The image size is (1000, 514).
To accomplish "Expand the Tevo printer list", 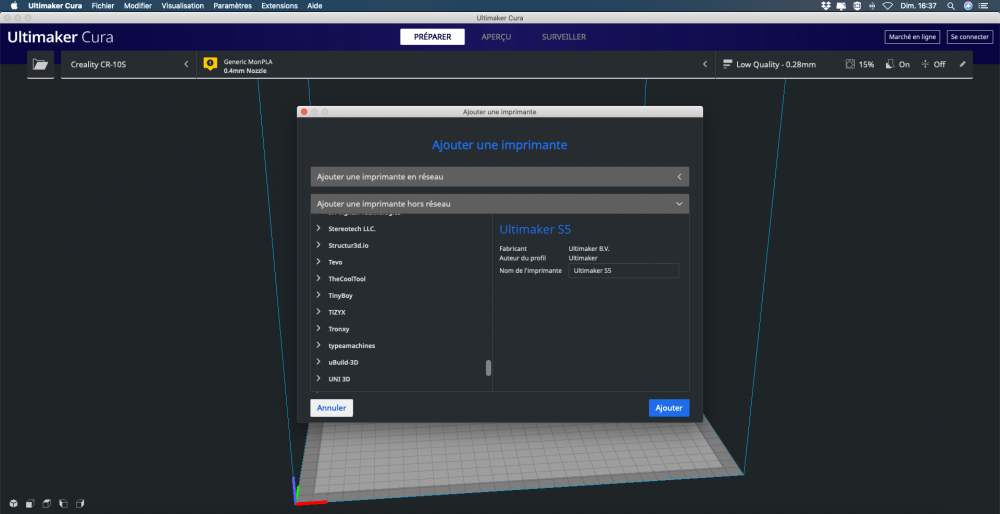I will [x=318, y=261].
